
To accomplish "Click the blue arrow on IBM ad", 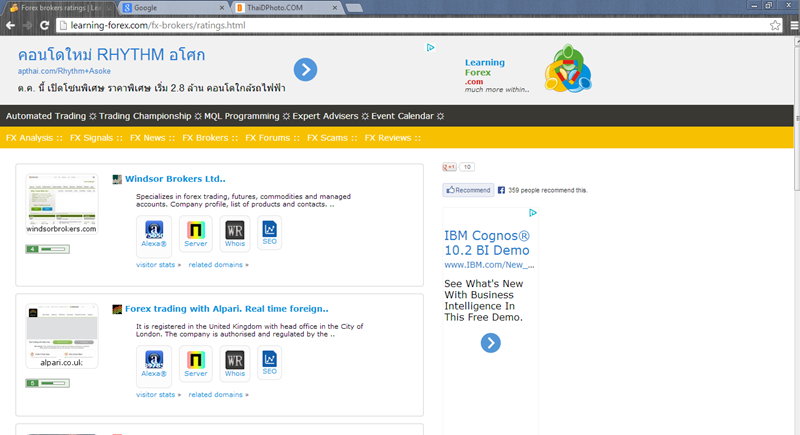I will [491, 343].
